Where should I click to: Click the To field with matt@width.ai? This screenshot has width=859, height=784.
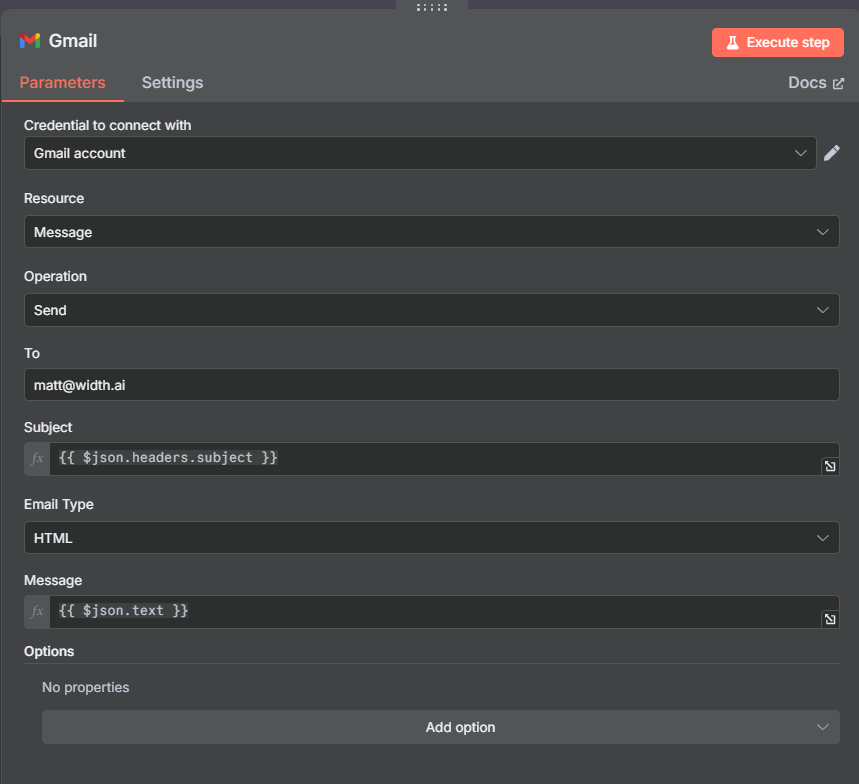432,385
